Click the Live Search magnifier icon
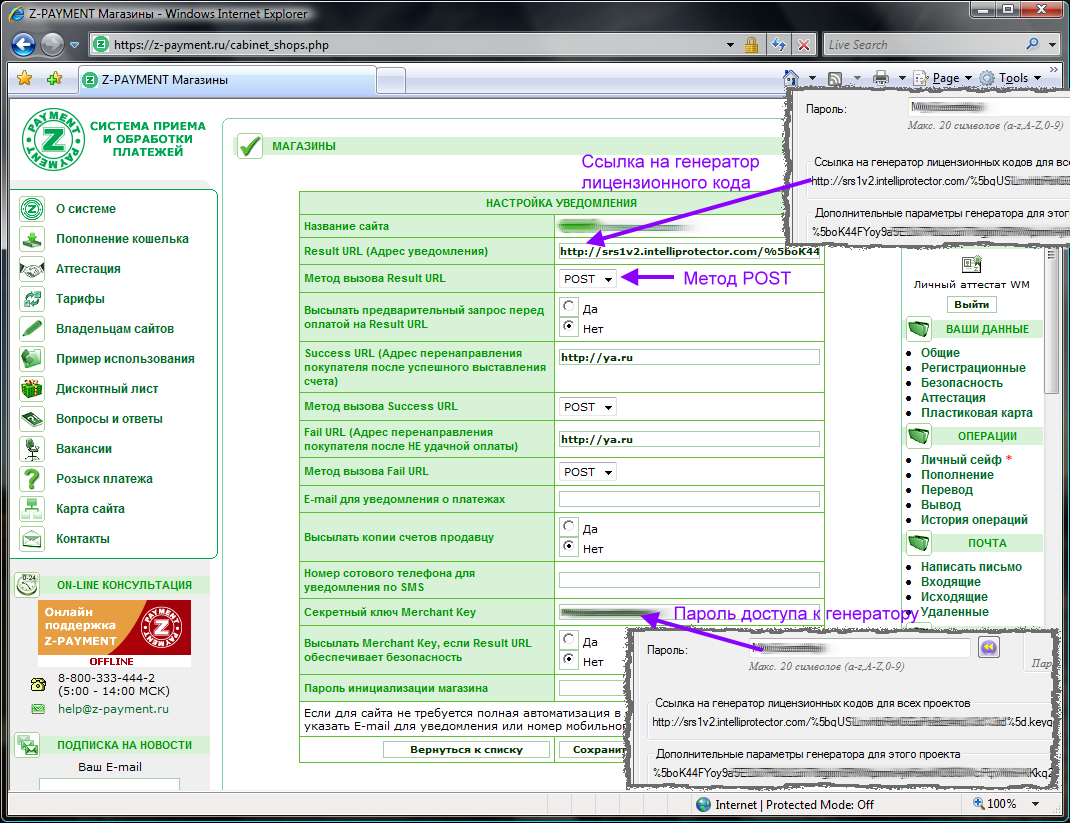 click(1032, 44)
